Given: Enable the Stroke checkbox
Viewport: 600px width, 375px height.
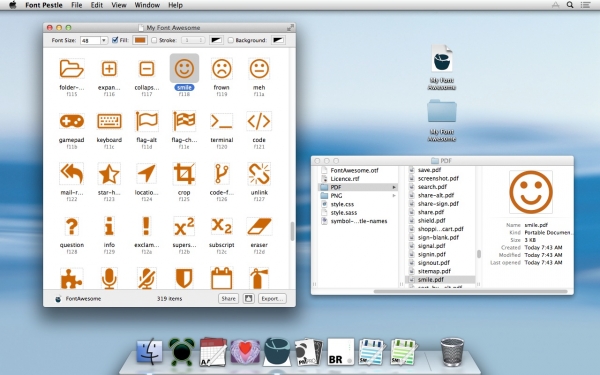Looking at the screenshot, I should click(154, 40).
